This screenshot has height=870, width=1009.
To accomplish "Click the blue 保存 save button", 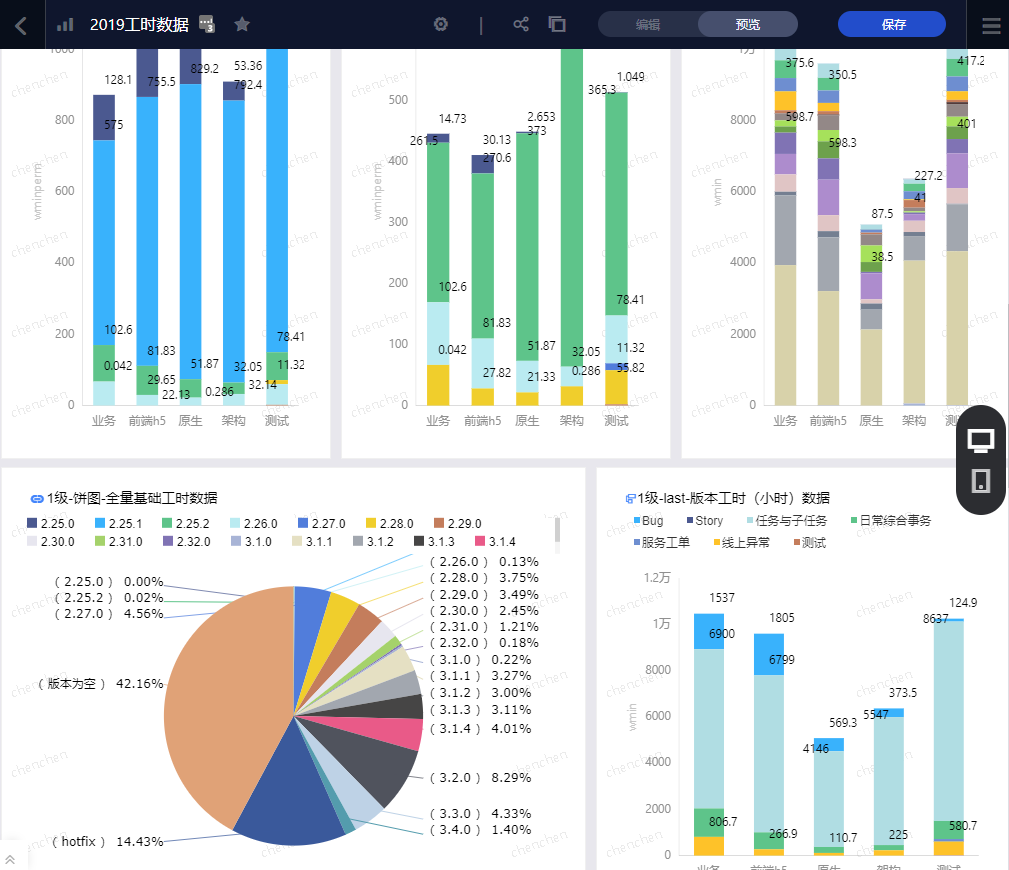I will tap(892, 24).
